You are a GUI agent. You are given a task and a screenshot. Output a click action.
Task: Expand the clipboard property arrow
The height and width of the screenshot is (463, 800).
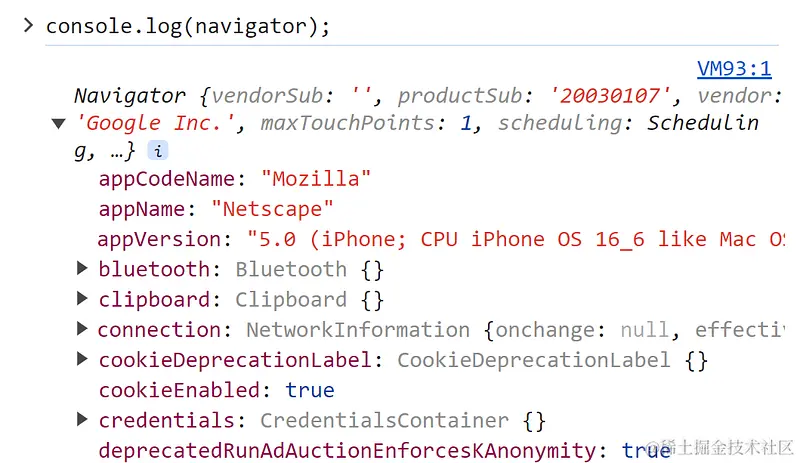(x=82, y=298)
